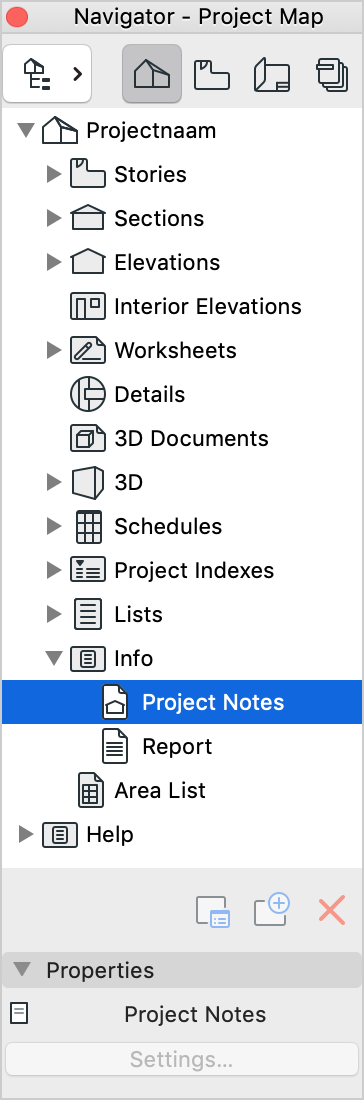This screenshot has height=1100, width=364.
Task: Collapse the Properties panel section
Action: point(22,970)
